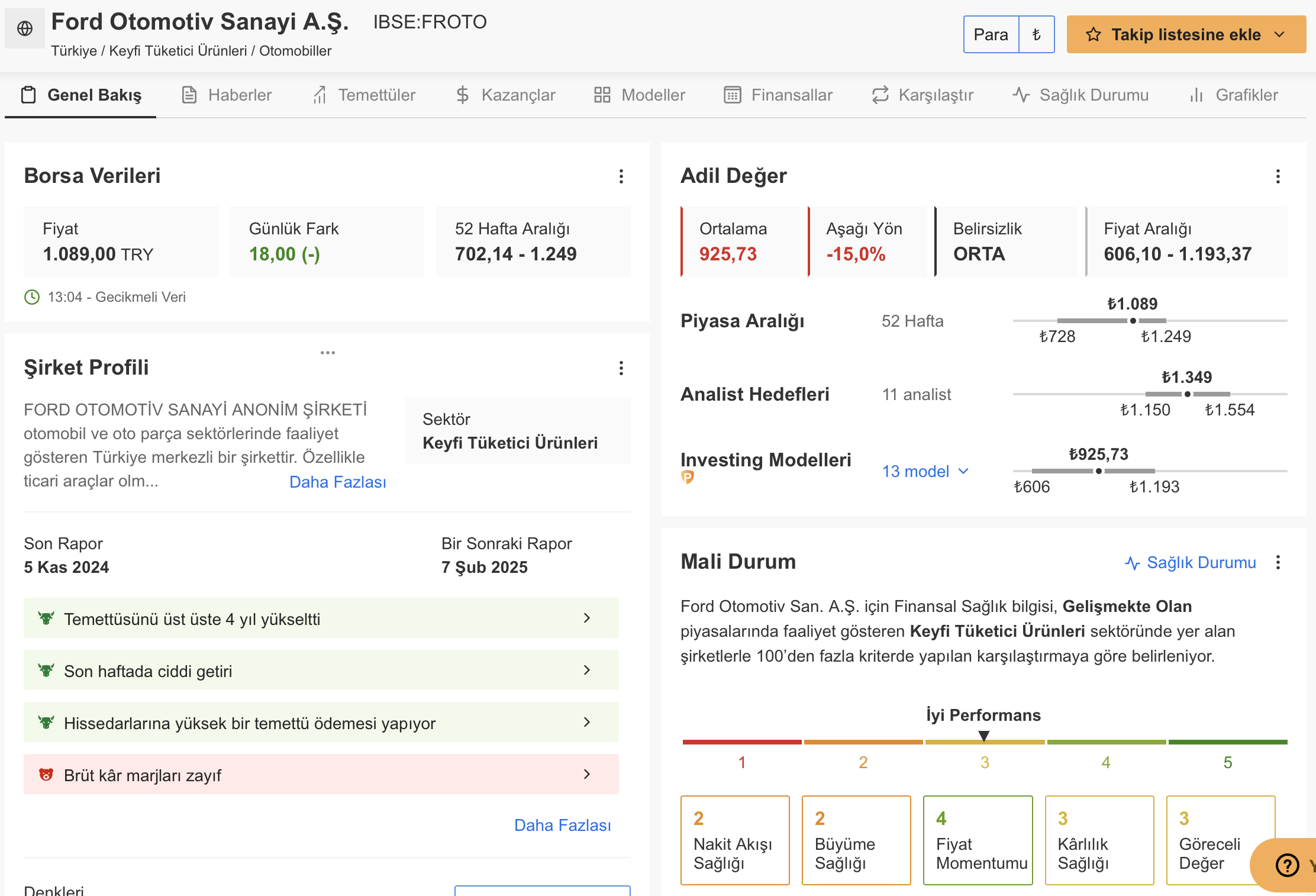Click the calendar icon next to Finansallar
The image size is (1316, 896).
[733, 95]
